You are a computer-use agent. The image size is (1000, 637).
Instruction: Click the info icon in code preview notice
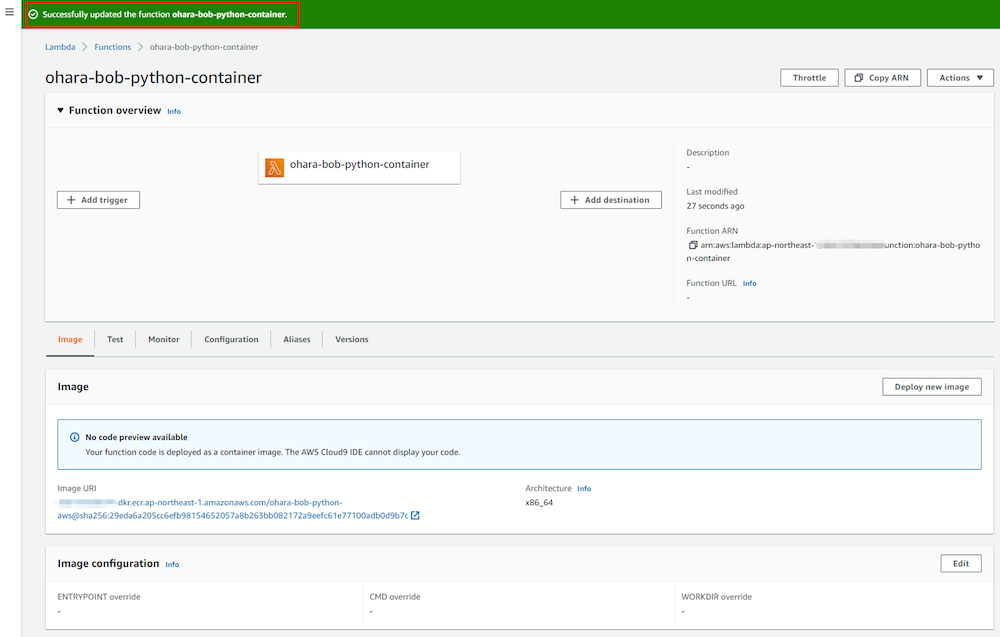coord(74,438)
